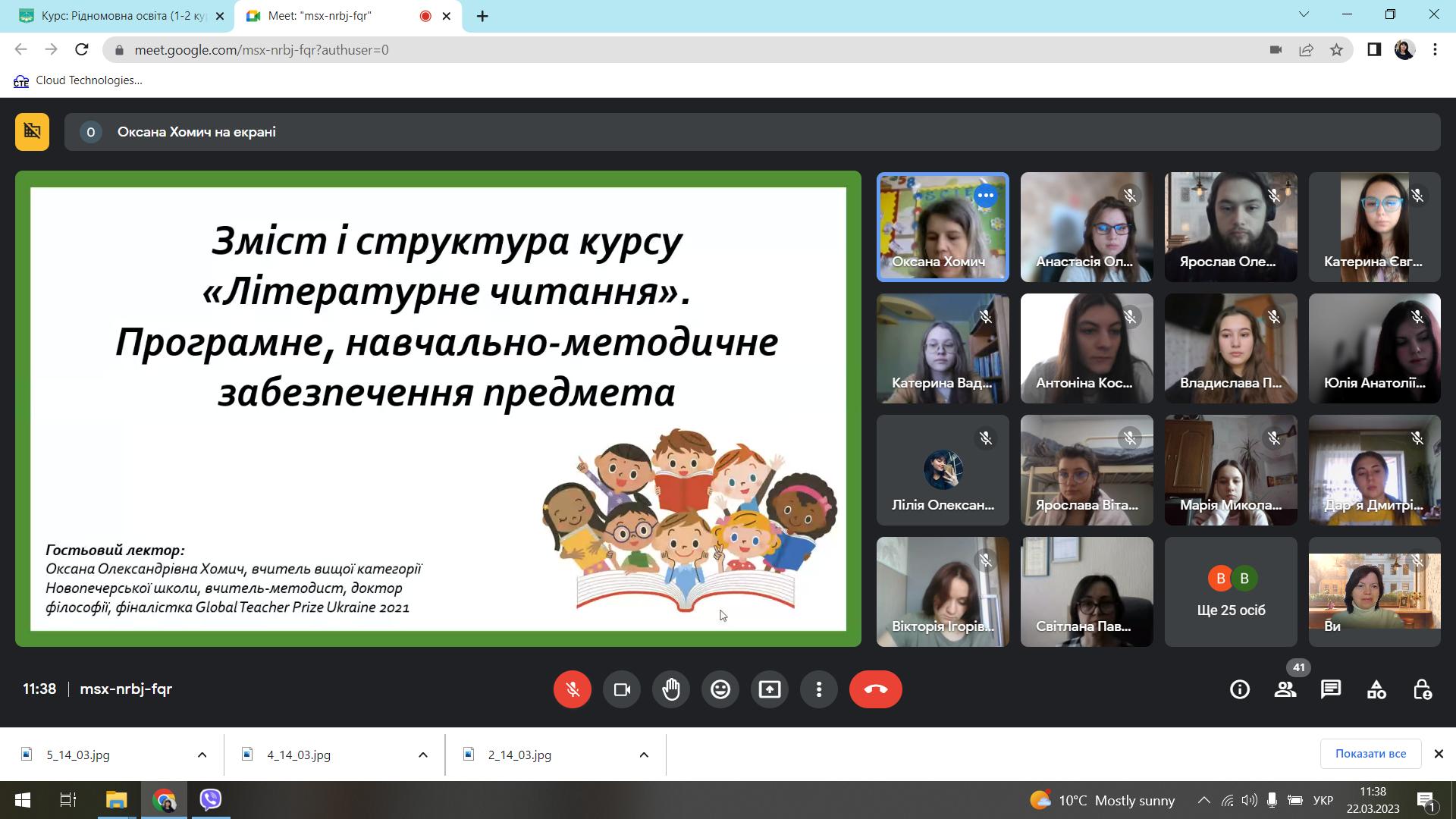Raise your hand in the meeting
This screenshot has width=1456, height=819.
coord(671,689)
